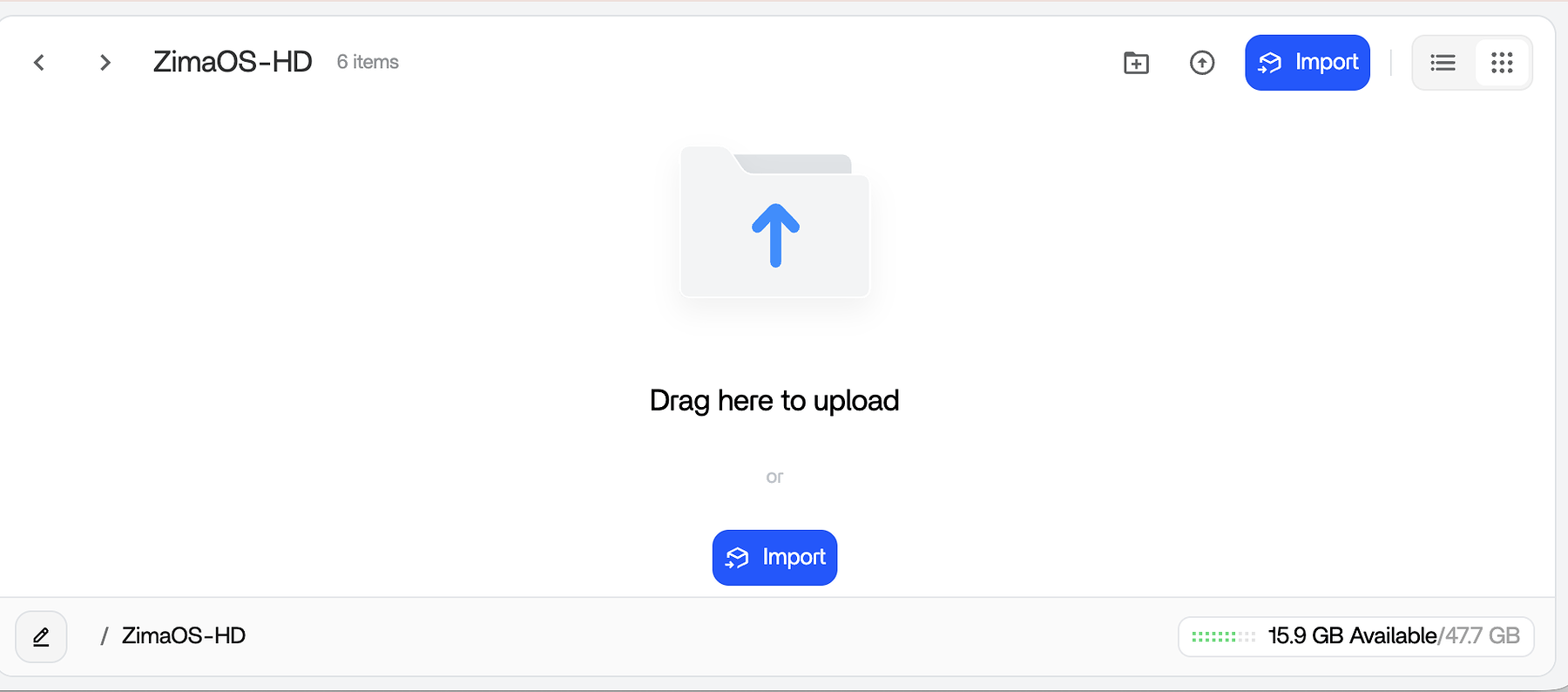
Task: Click the Import button below 'or'
Action: coord(774,558)
